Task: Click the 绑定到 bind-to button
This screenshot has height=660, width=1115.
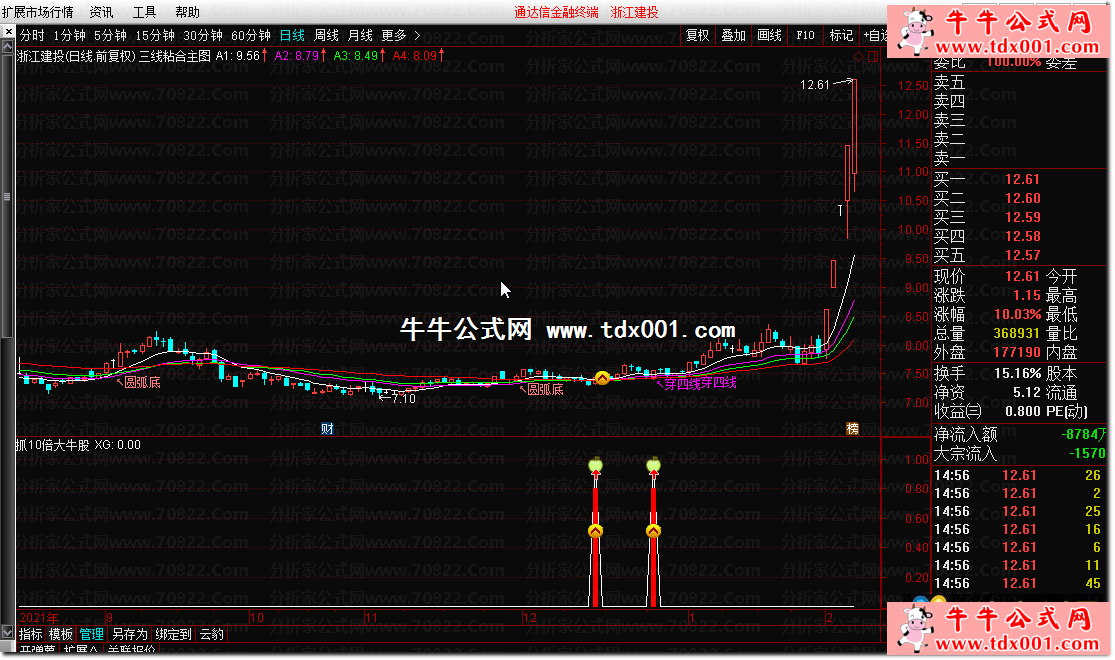Action: [174, 634]
